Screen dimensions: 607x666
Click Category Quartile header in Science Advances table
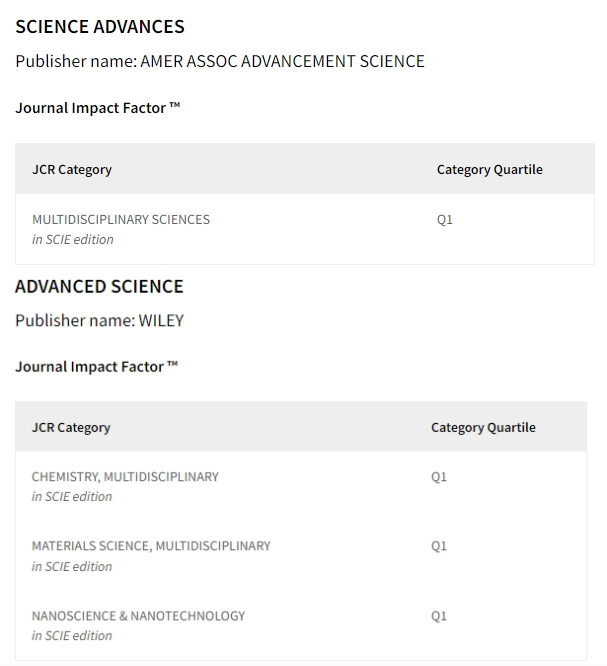coord(489,169)
